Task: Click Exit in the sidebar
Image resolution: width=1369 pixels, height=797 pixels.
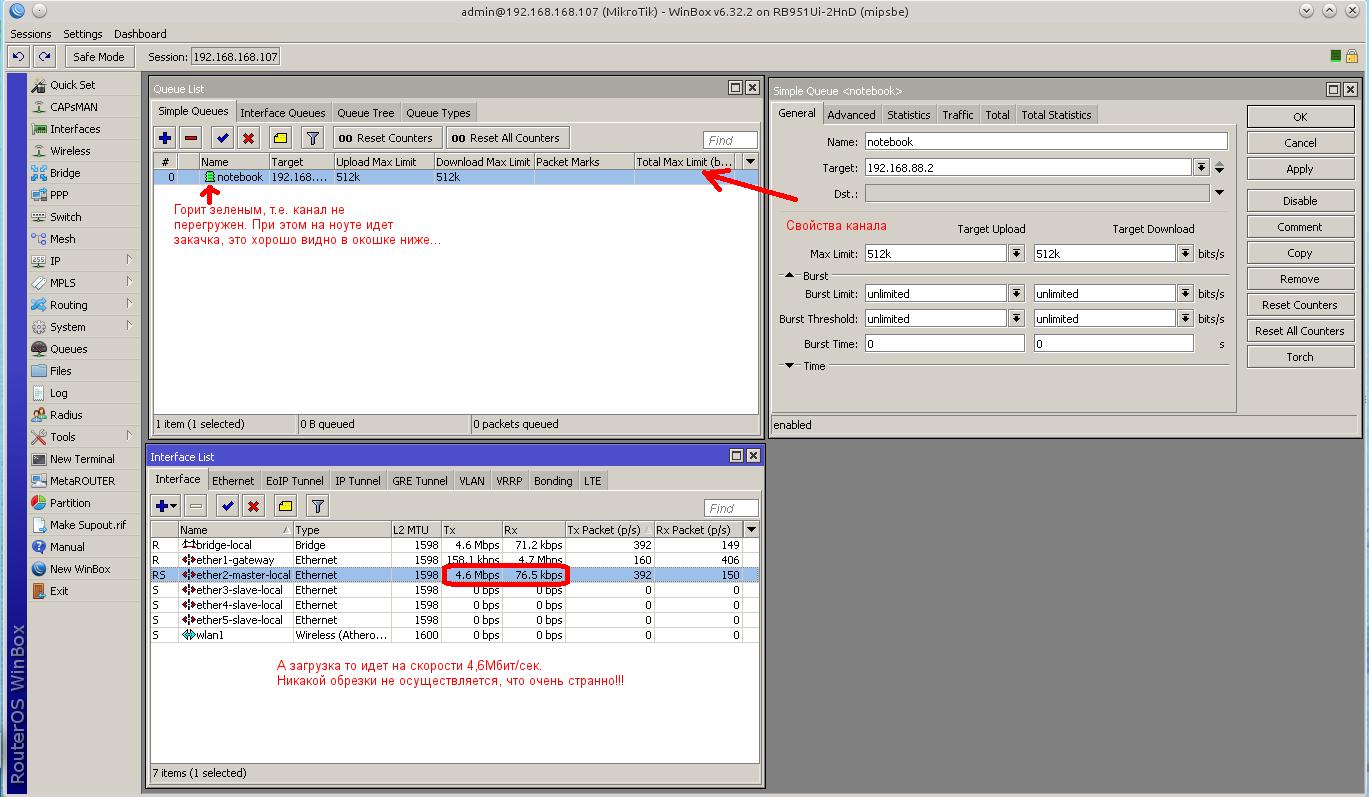Action: click(x=59, y=591)
